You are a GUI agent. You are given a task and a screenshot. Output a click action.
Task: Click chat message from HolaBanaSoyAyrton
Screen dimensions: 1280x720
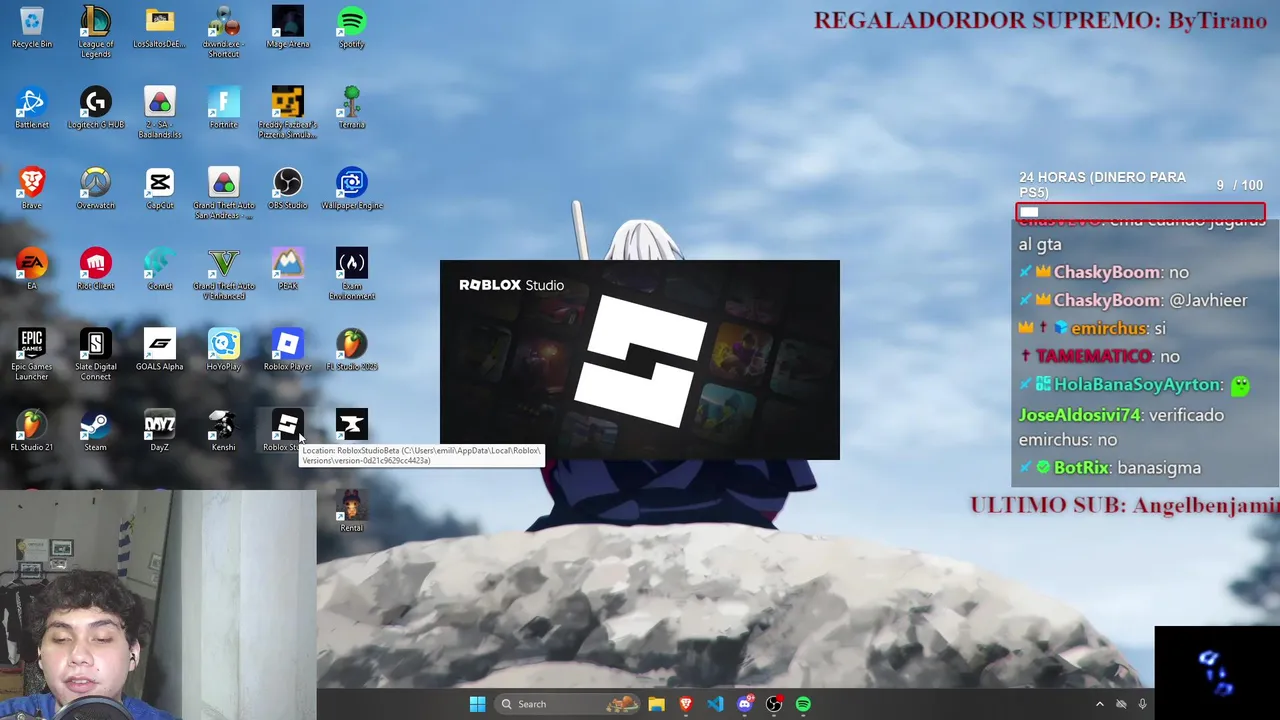coord(1135,385)
